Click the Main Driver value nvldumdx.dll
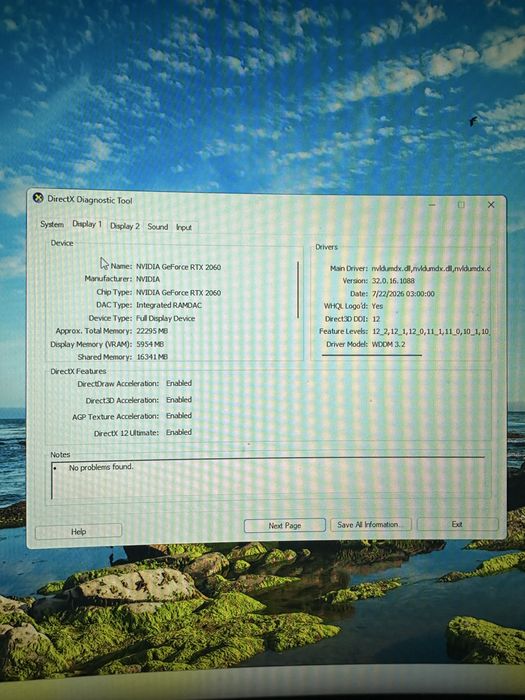This screenshot has width=525, height=700. click(431, 268)
